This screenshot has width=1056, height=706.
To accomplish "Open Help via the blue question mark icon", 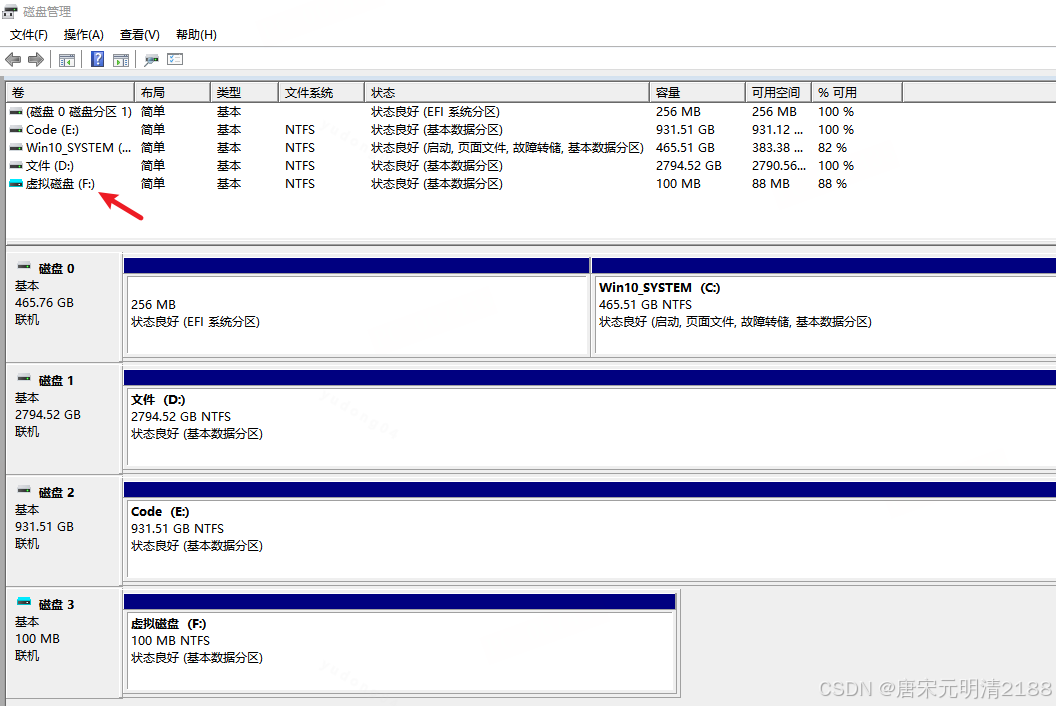I will (98, 59).
